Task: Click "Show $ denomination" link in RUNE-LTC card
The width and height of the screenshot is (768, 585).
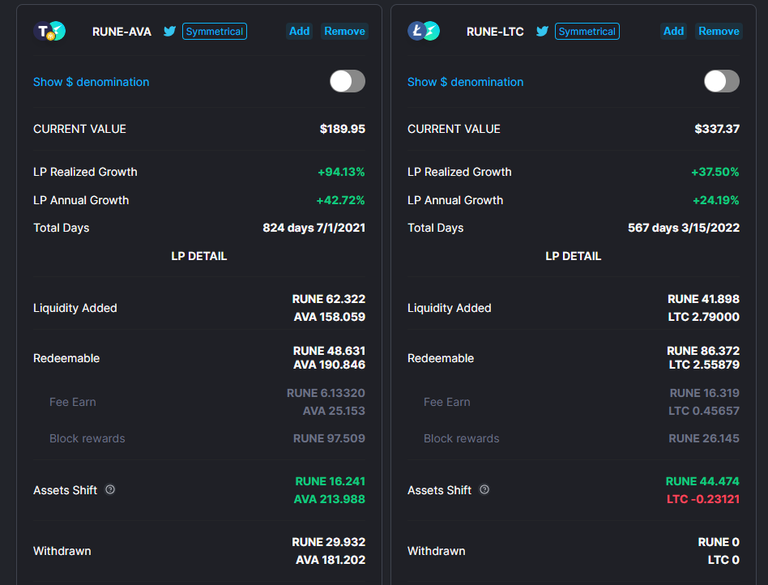Action: point(465,82)
